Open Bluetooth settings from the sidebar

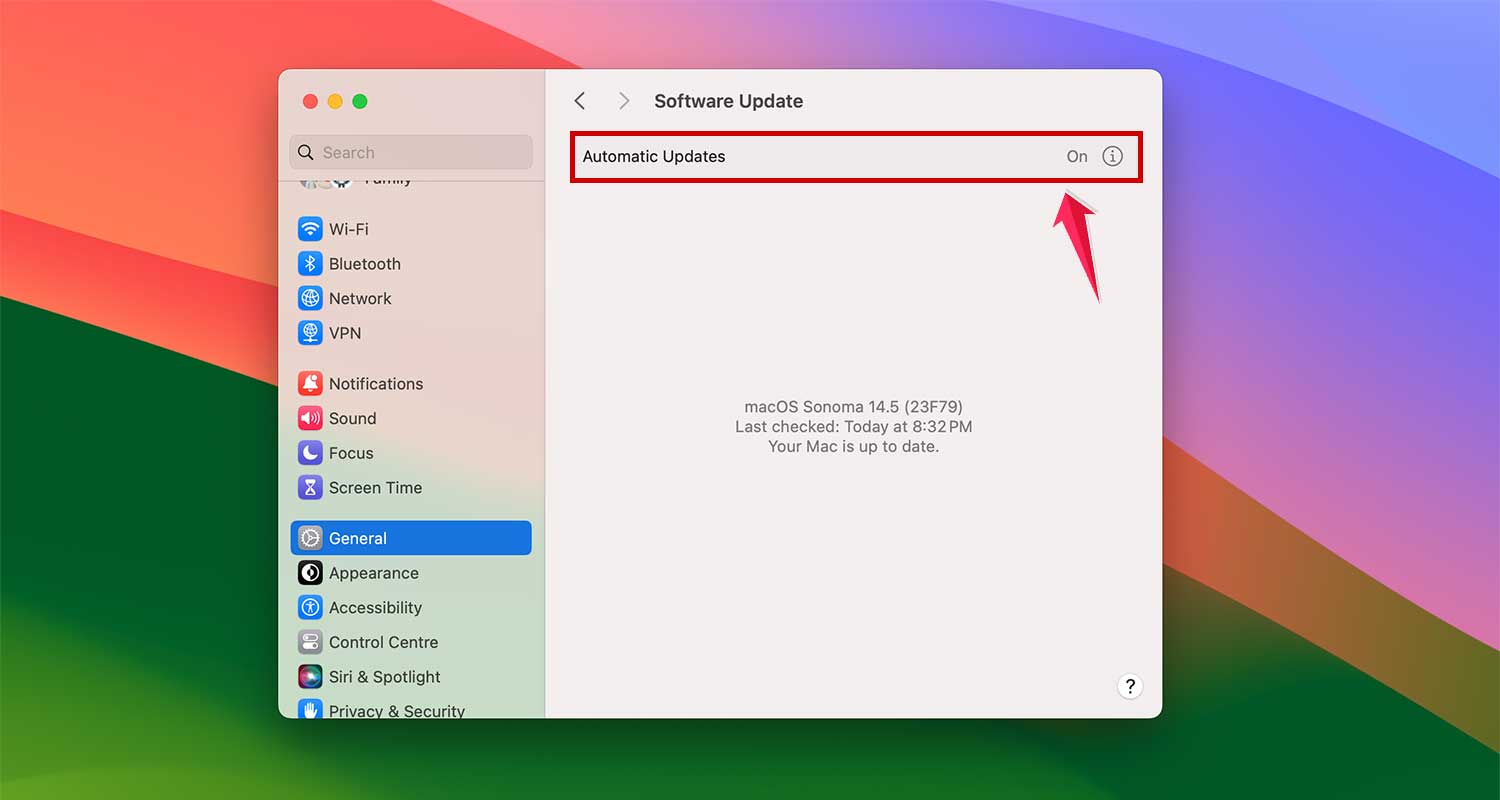click(311, 263)
